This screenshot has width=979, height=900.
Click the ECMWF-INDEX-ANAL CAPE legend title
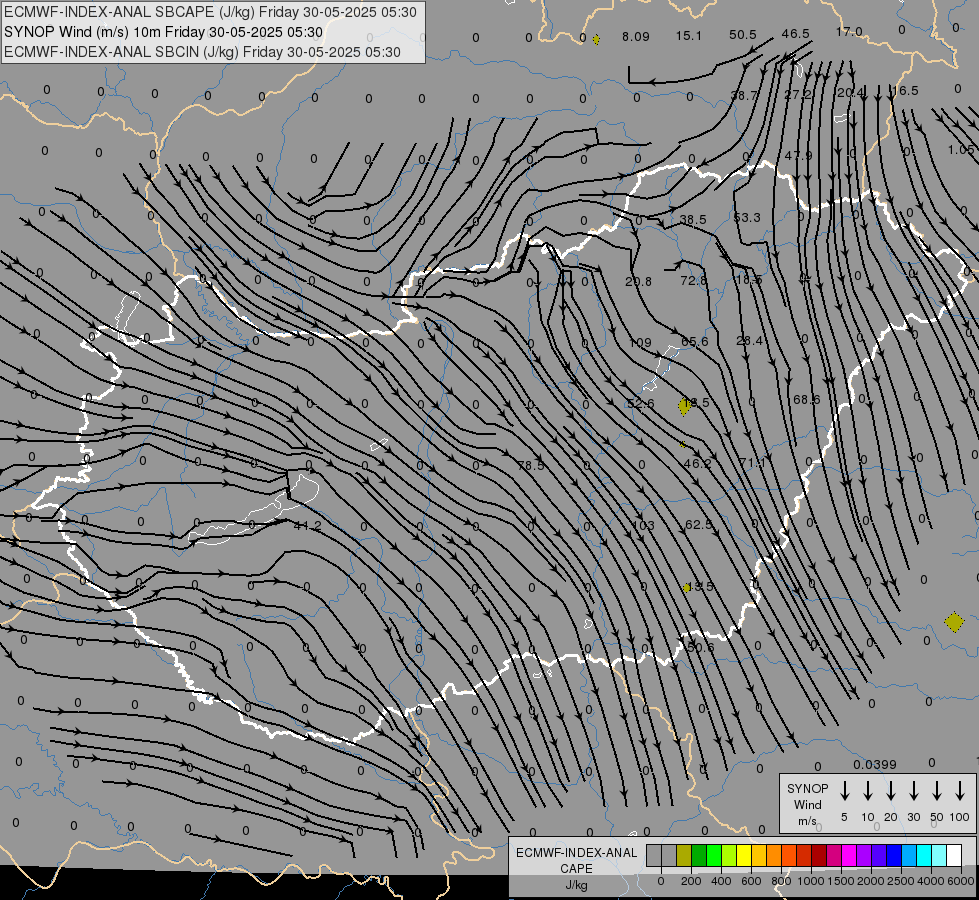(x=576, y=860)
